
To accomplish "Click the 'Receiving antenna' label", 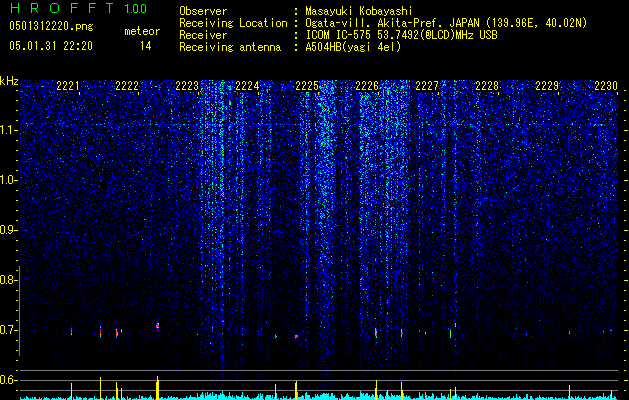I will pos(230,47).
